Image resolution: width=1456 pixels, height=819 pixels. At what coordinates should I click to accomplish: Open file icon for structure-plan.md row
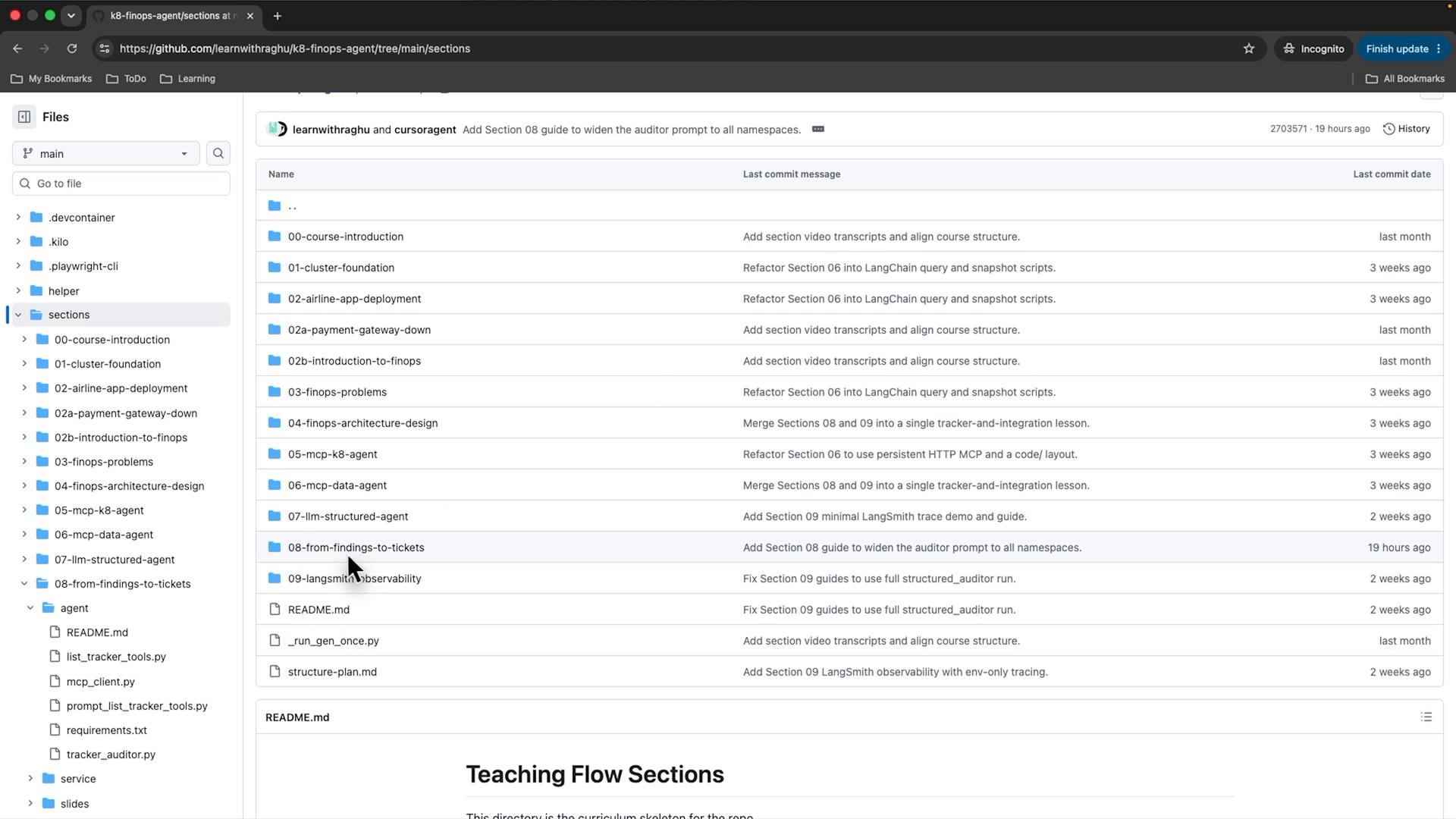275,672
